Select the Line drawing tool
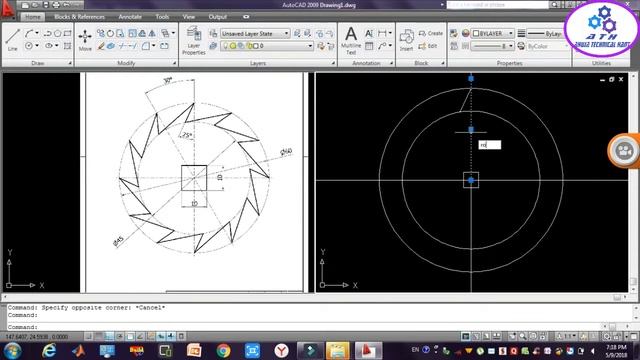This screenshot has width=640, height=360. tap(13, 40)
